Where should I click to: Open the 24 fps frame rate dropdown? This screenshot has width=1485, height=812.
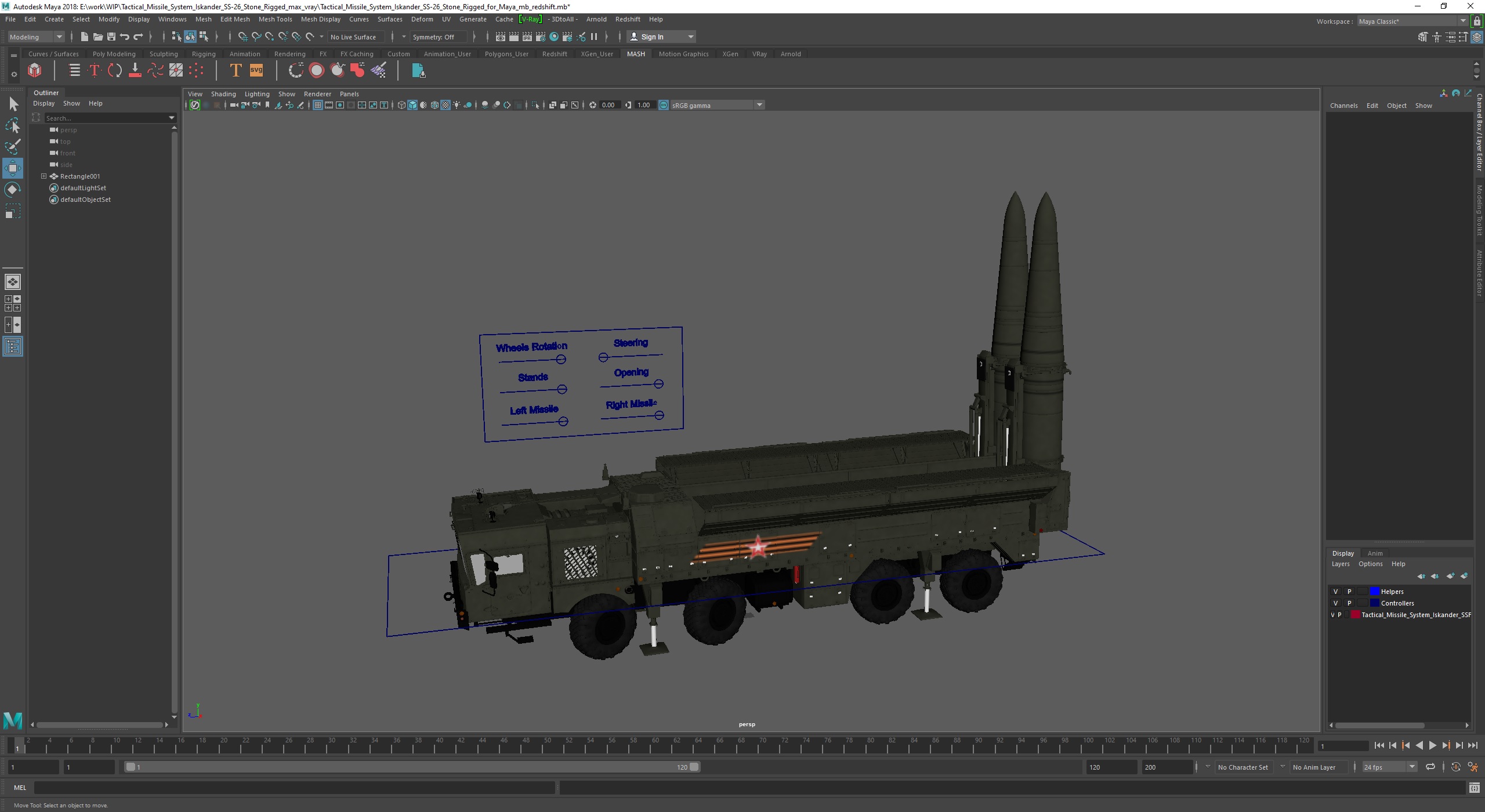click(x=1389, y=767)
